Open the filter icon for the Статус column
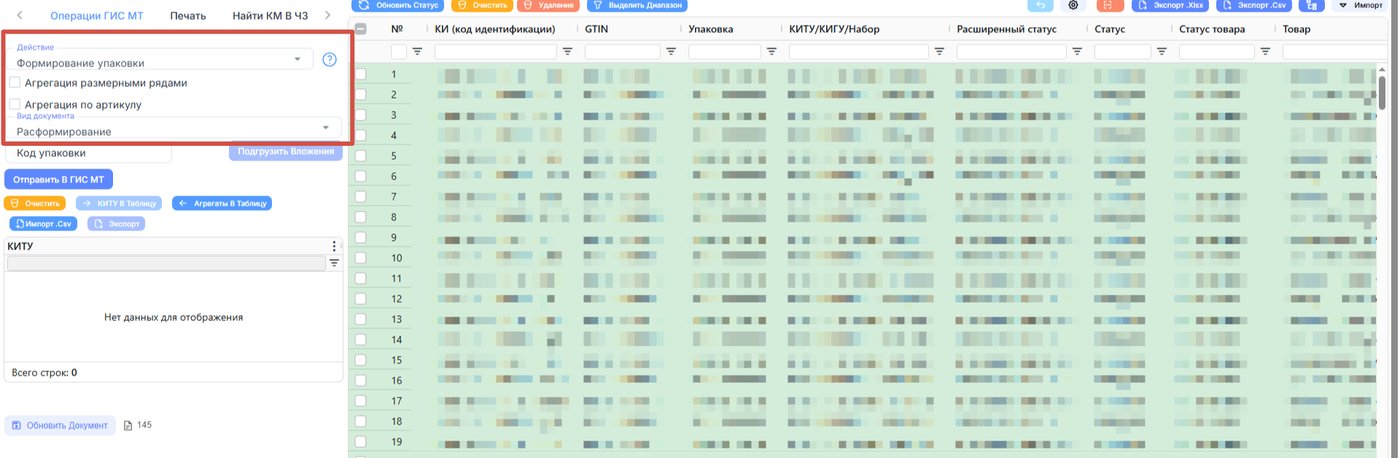 1163,51
